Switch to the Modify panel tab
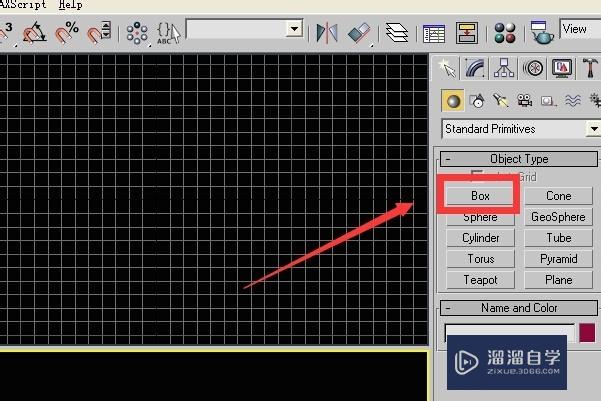This screenshot has width=601, height=401. click(475, 69)
